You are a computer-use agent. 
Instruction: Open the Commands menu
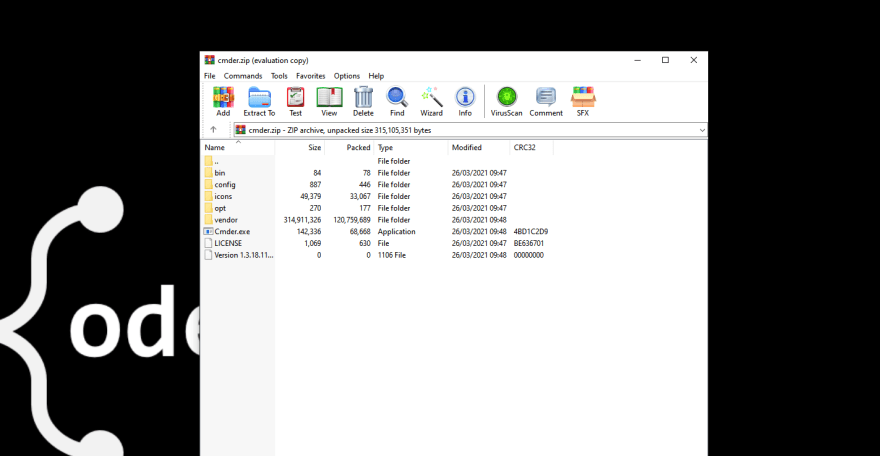(x=243, y=76)
